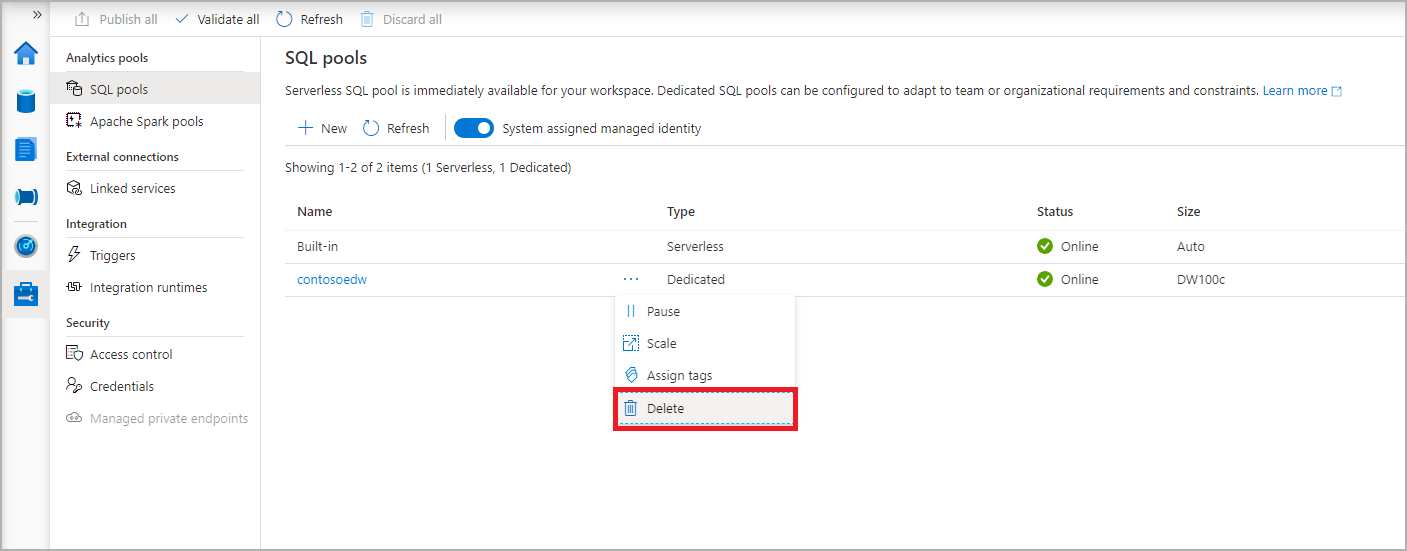Open the Home hub icon in left rail
1407x551 pixels.
26,54
